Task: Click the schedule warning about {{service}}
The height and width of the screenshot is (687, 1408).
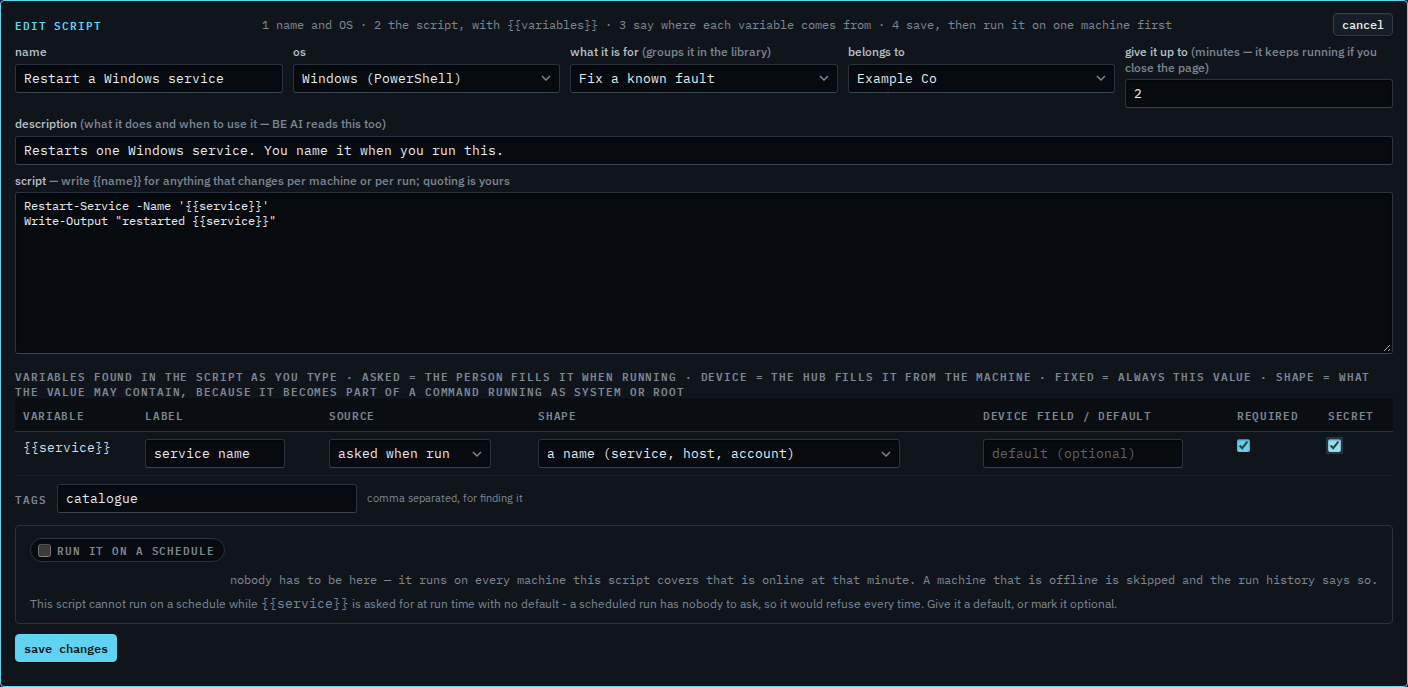Action: pyautogui.click(x=573, y=604)
